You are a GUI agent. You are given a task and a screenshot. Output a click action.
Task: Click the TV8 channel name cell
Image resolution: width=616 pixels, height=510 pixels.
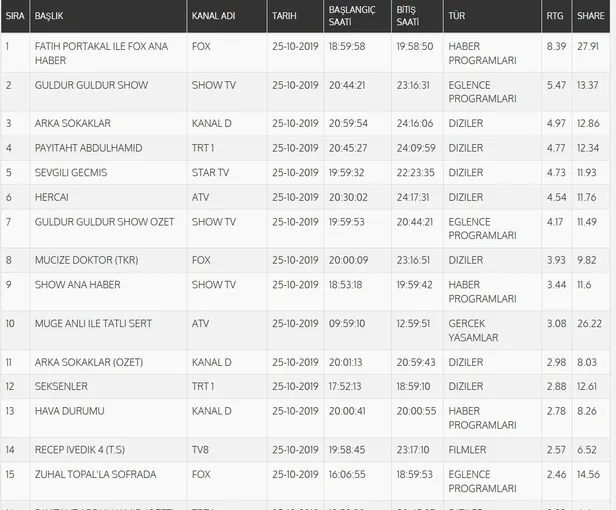(x=200, y=451)
